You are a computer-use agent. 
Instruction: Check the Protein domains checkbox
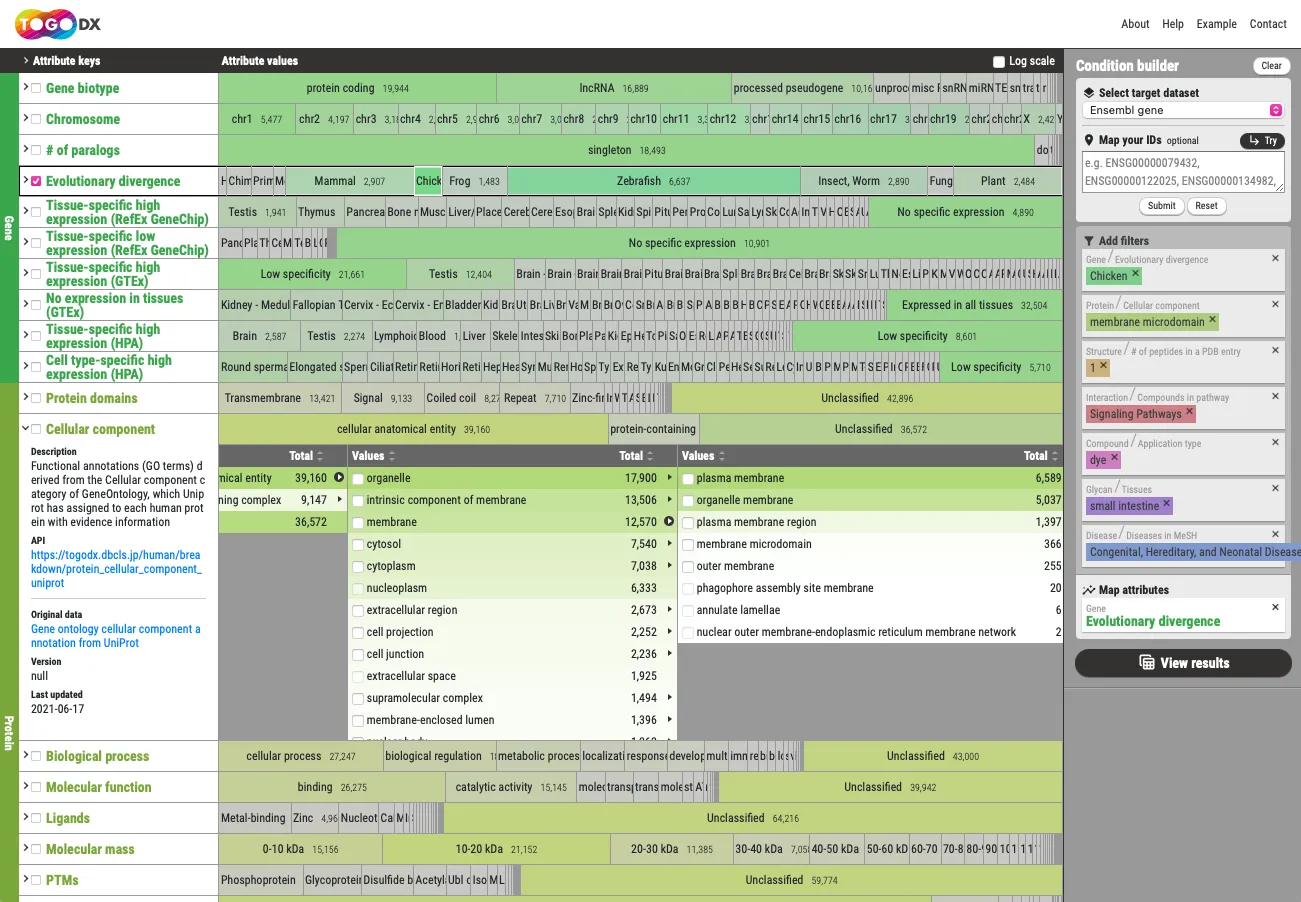tap(37, 398)
